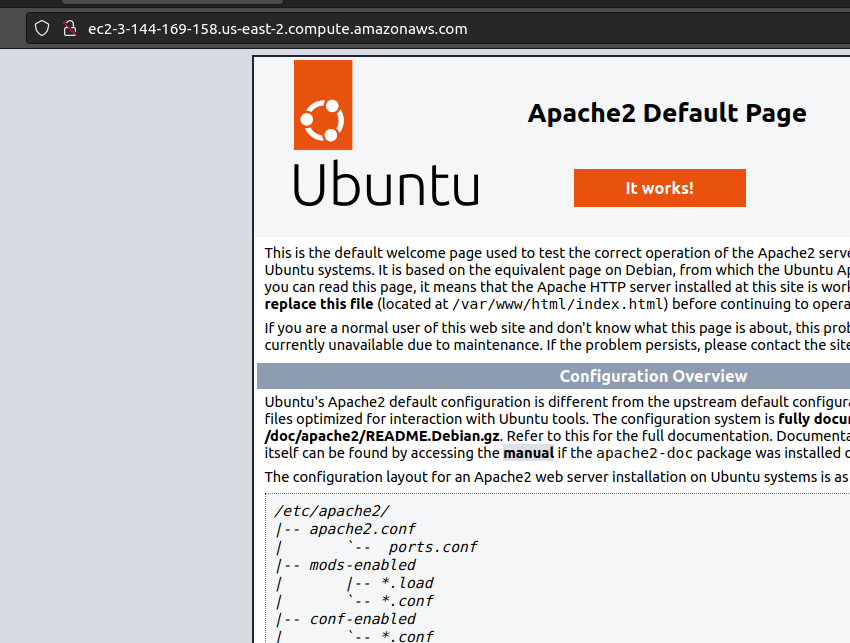Click the "/doc/apache2/README.Debian.gz" bold path
850x643 pixels.
(382, 436)
